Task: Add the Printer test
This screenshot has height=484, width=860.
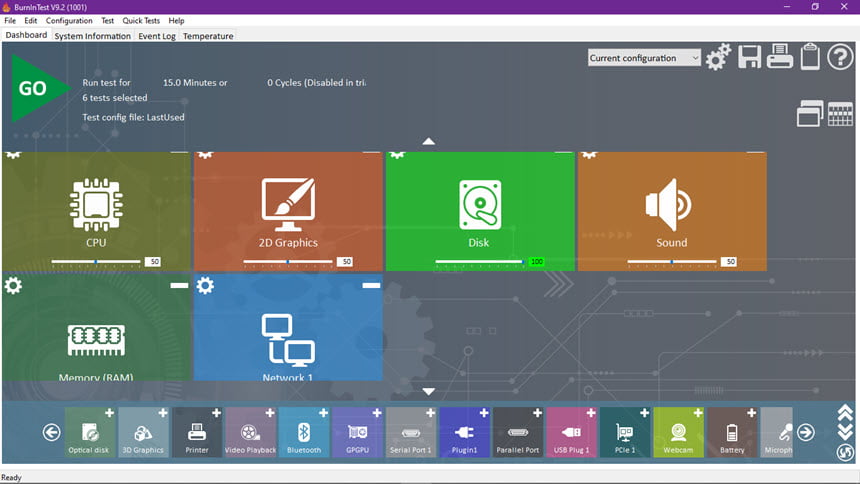Action: click(216, 413)
